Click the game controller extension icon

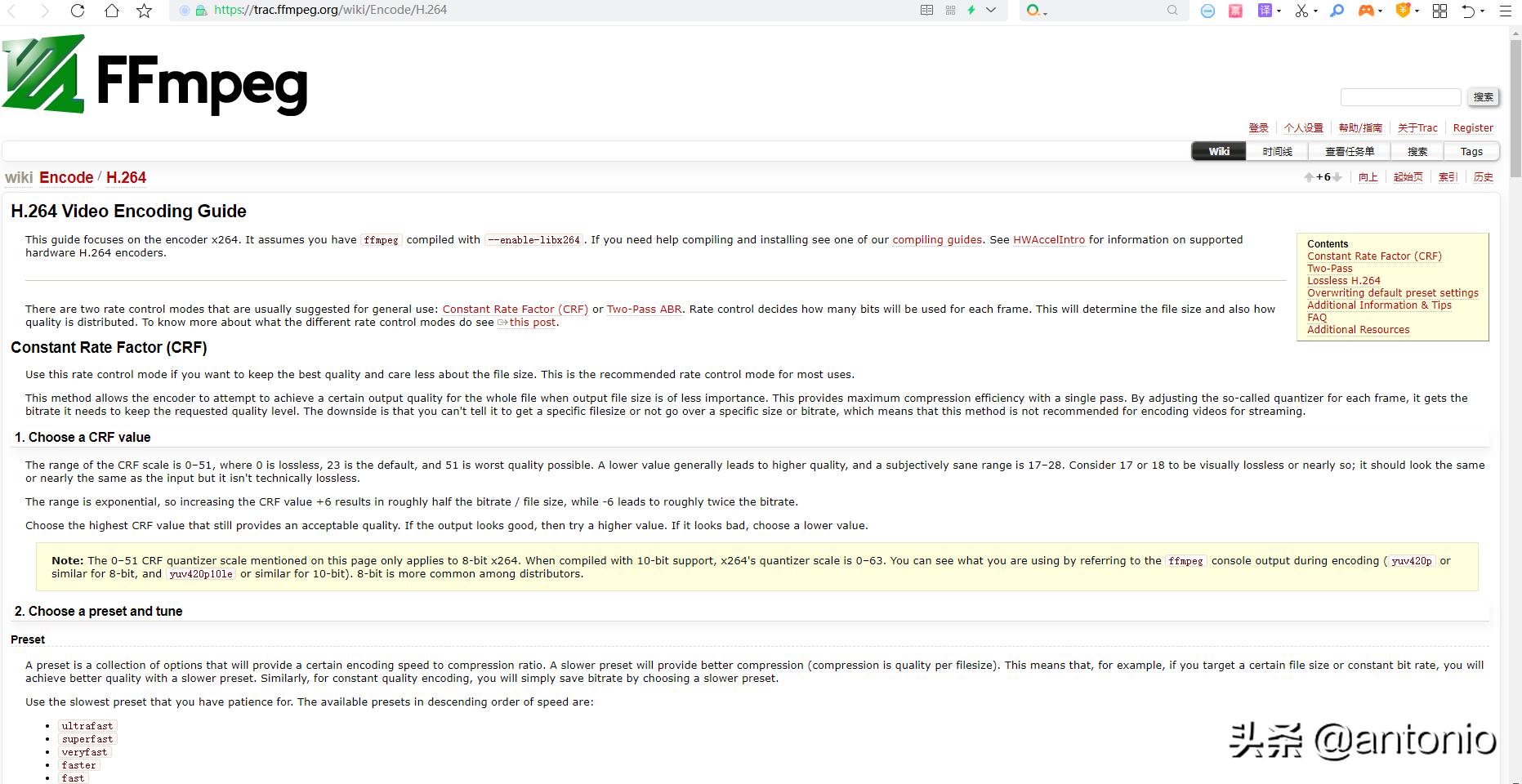1365,11
